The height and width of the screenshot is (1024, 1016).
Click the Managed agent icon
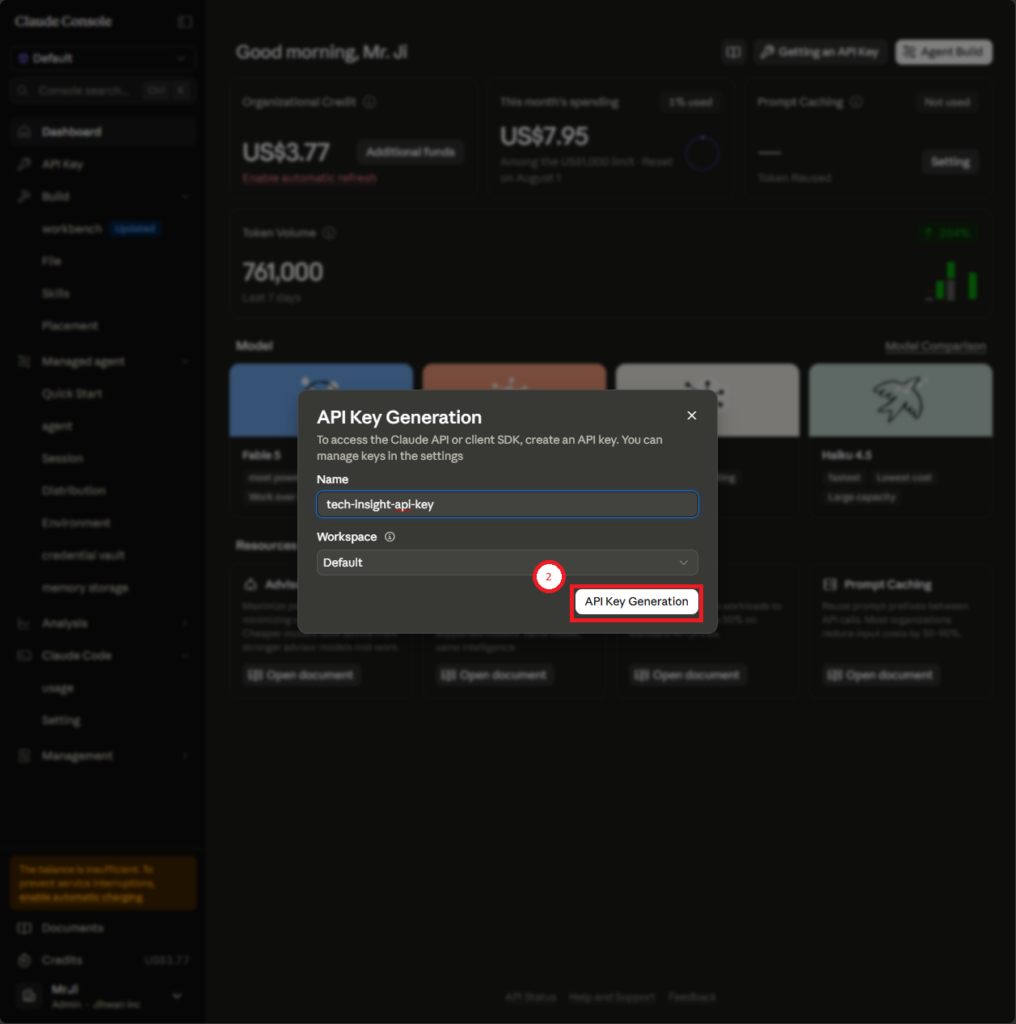[x=24, y=361]
